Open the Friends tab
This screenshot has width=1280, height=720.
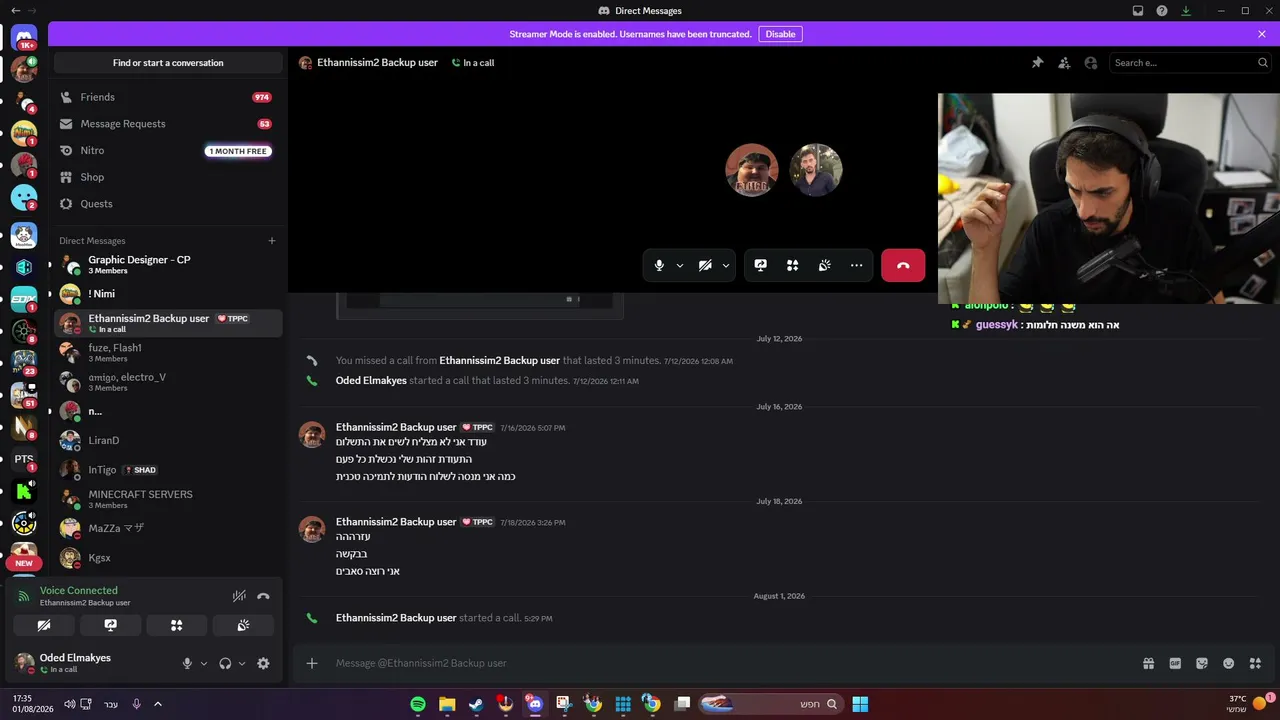[x=168, y=97]
